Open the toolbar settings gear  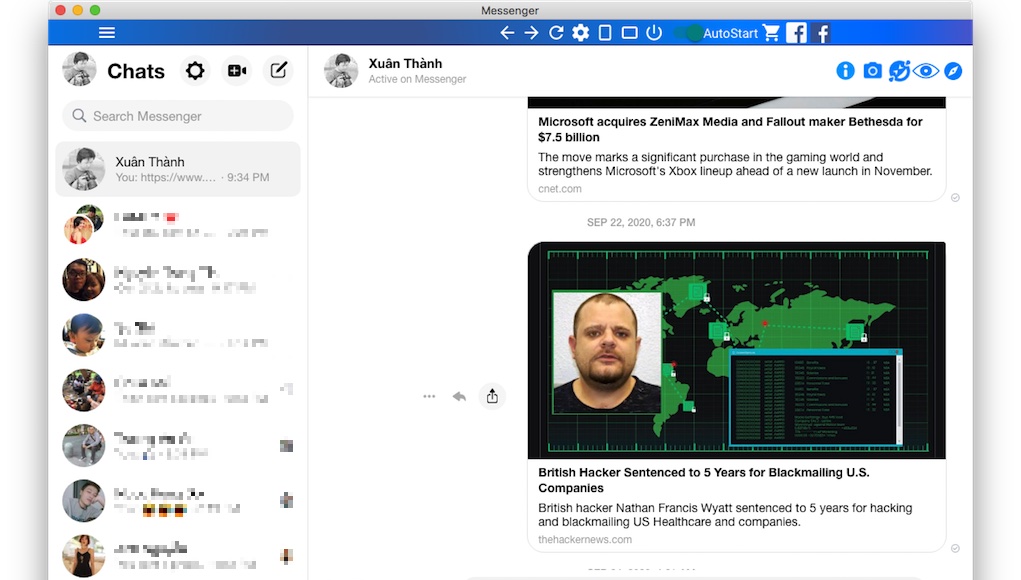click(x=580, y=33)
